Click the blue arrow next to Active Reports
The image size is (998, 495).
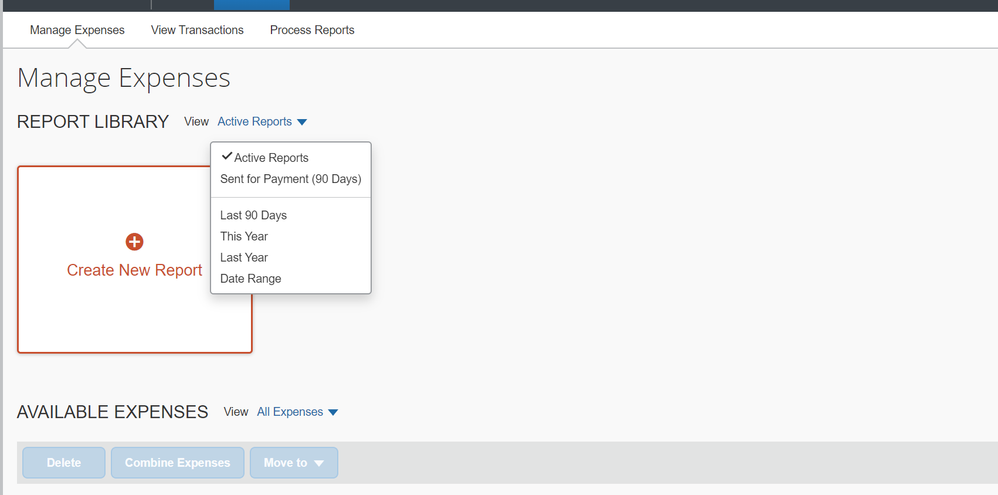click(302, 122)
